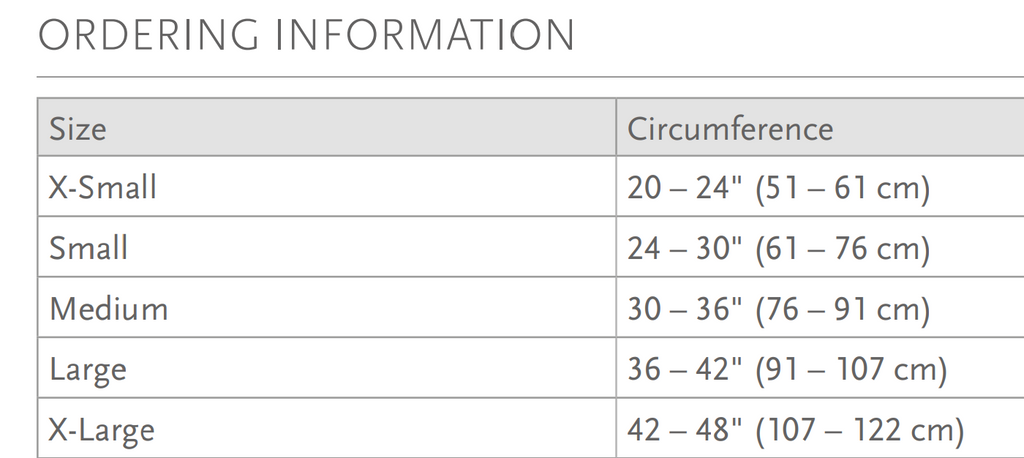Click the (51 – 61 cm) text
Viewport: 1024px width, 458px height.
[842, 189]
